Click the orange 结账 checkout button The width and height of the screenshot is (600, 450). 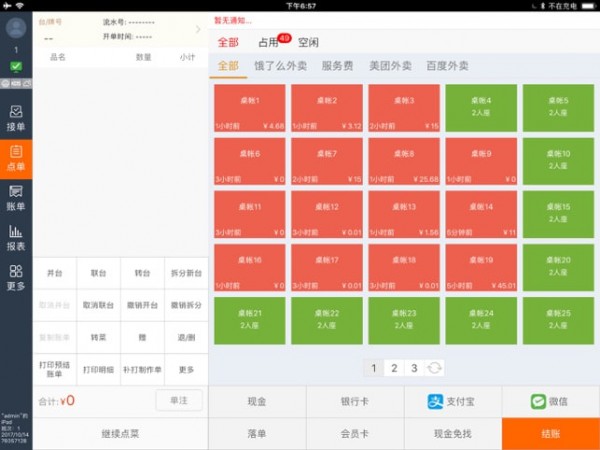[x=550, y=434]
